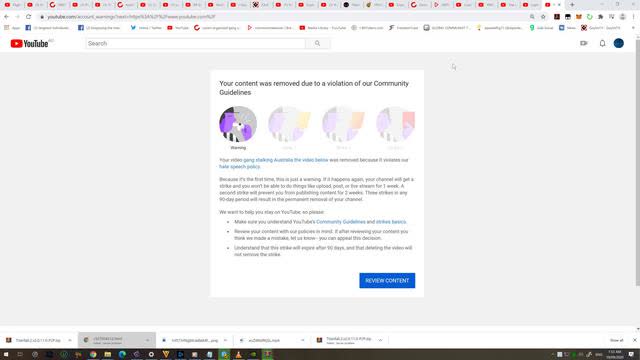The image size is (640, 360).
Task: Click the Warning illustration circle
Action: click(238, 124)
